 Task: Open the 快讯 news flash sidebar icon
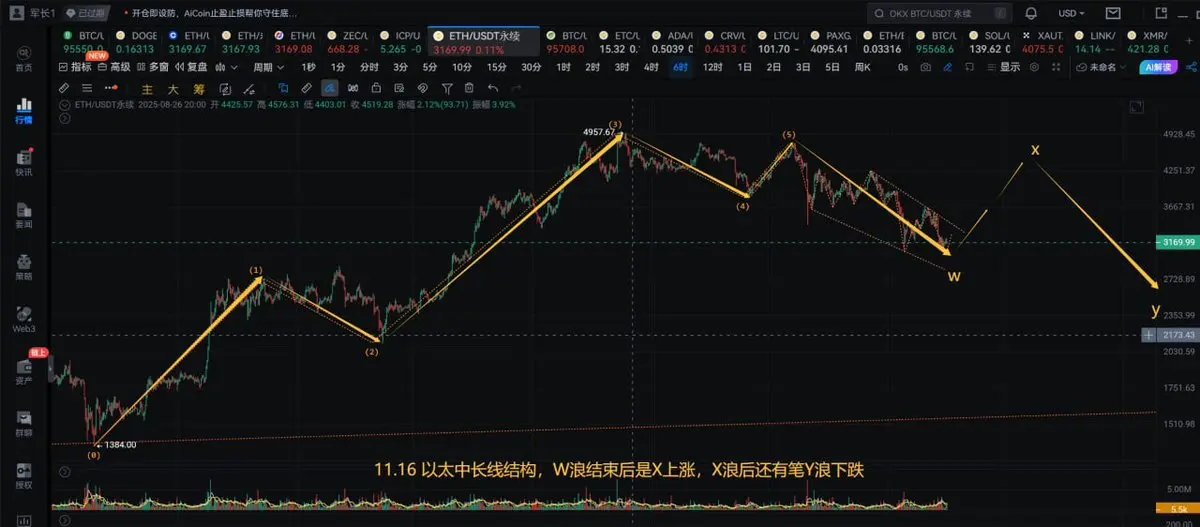(x=23, y=163)
